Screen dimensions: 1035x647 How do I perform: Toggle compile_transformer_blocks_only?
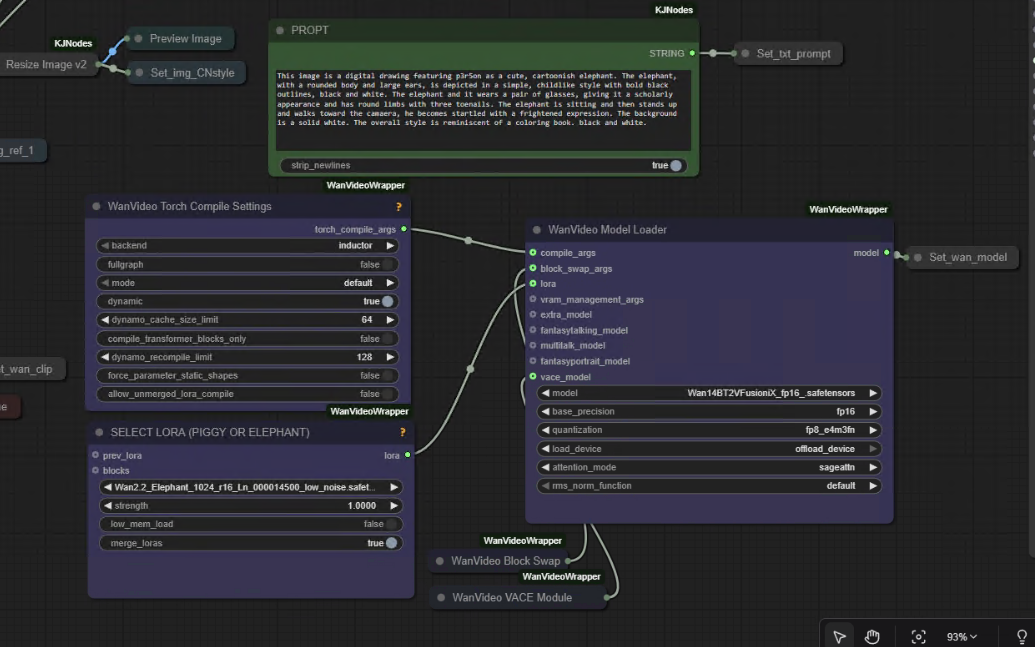(248, 339)
